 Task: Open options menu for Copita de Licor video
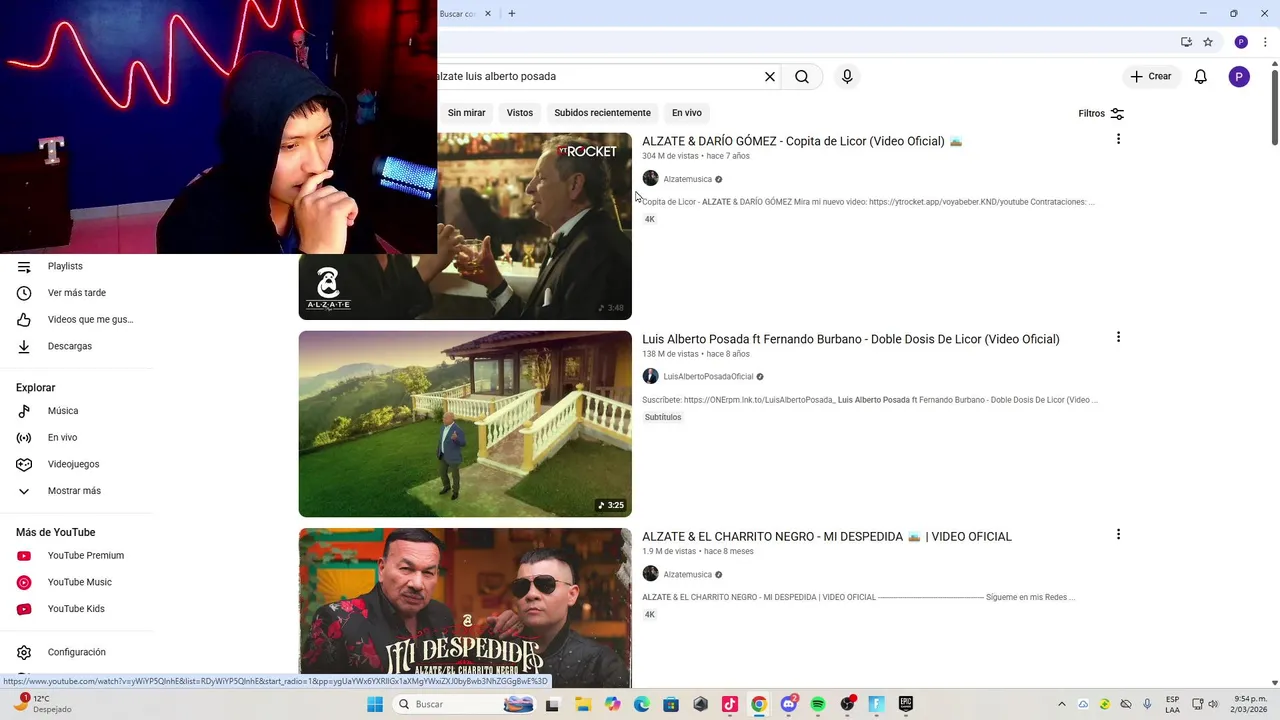(1118, 139)
